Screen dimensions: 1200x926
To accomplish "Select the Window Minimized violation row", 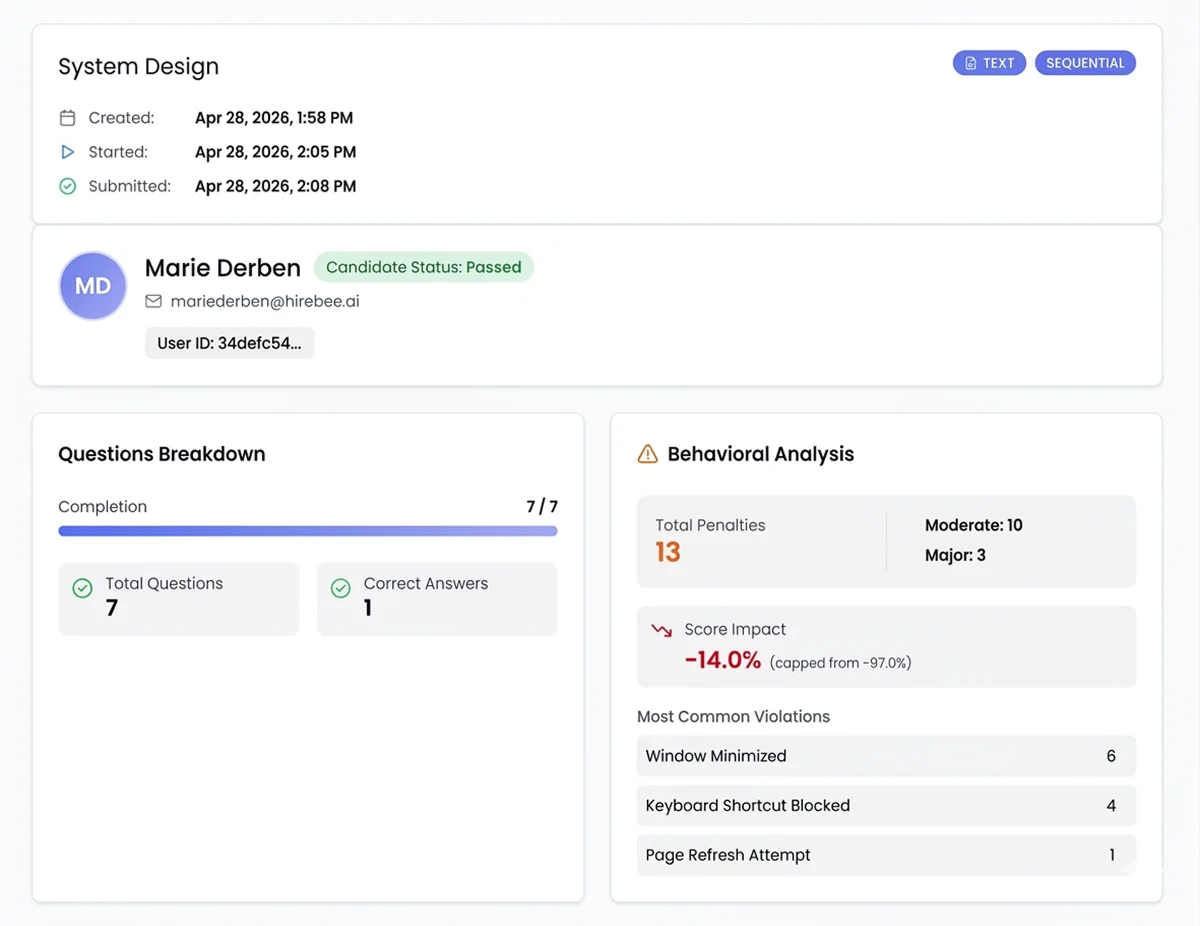I will [886, 756].
